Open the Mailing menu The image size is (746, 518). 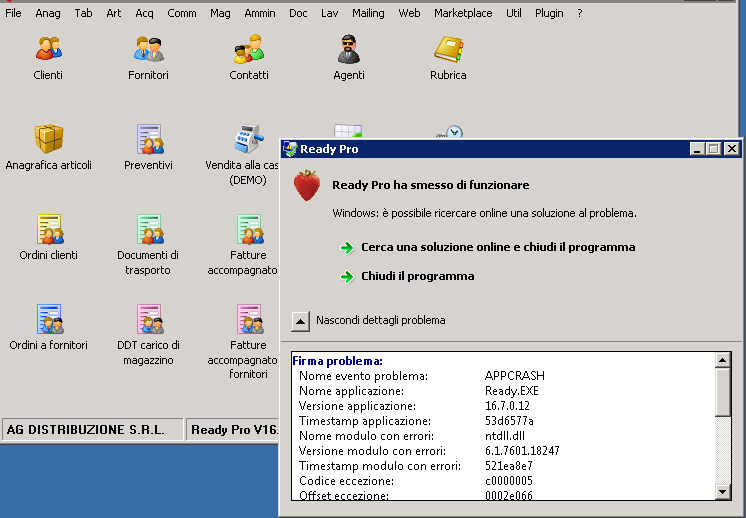368,13
